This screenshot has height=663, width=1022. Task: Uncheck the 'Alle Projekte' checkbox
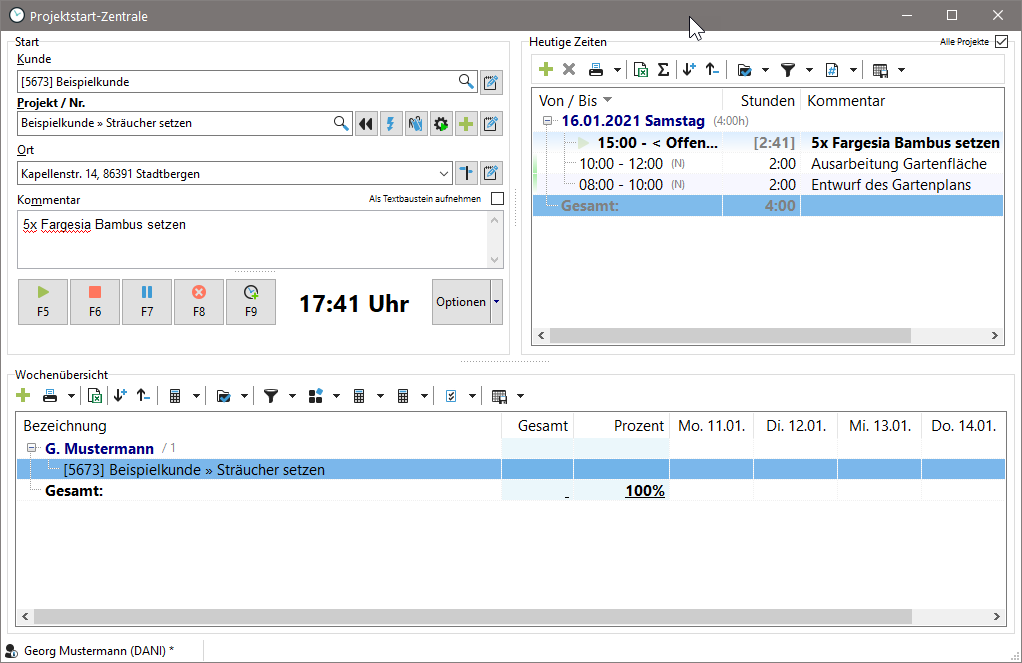tap(1001, 42)
